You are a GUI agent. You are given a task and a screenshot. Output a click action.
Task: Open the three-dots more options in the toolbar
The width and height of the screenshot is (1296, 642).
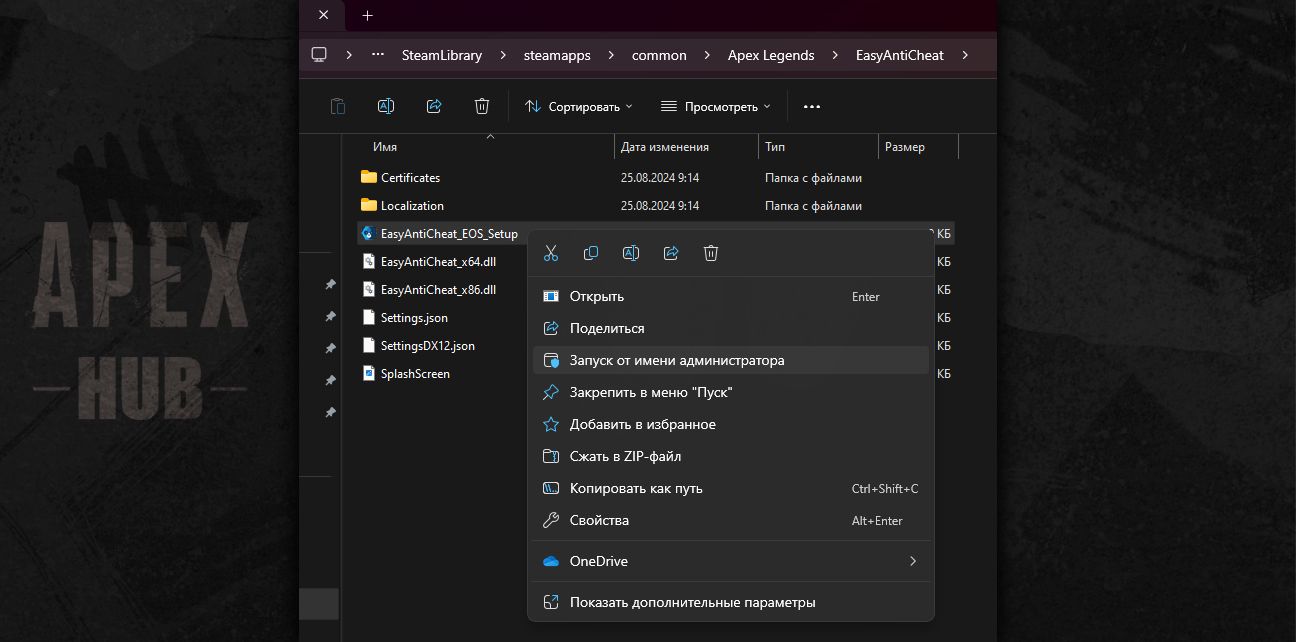click(x=812, y=106)
